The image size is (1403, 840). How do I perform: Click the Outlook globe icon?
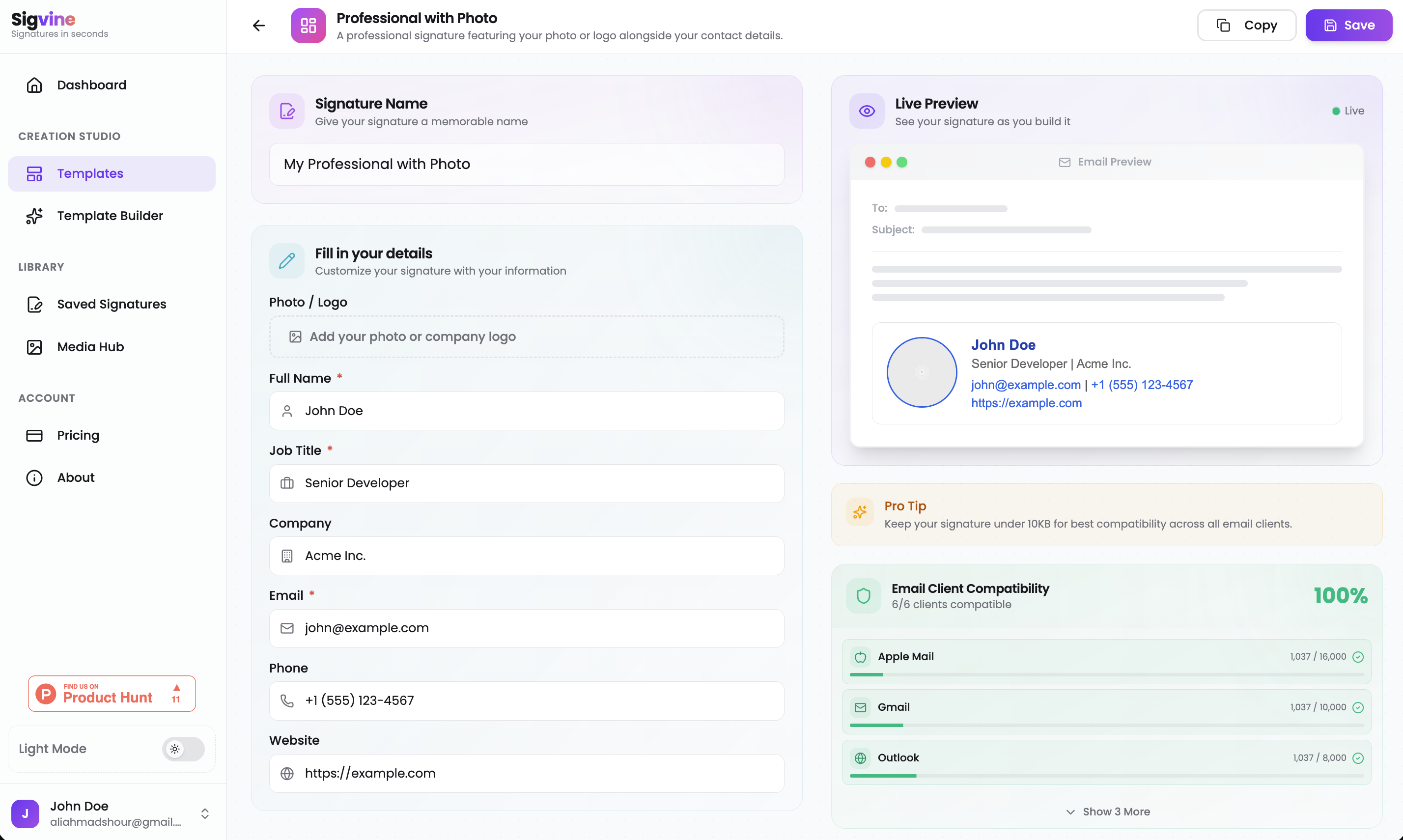(x=860, y=758)
